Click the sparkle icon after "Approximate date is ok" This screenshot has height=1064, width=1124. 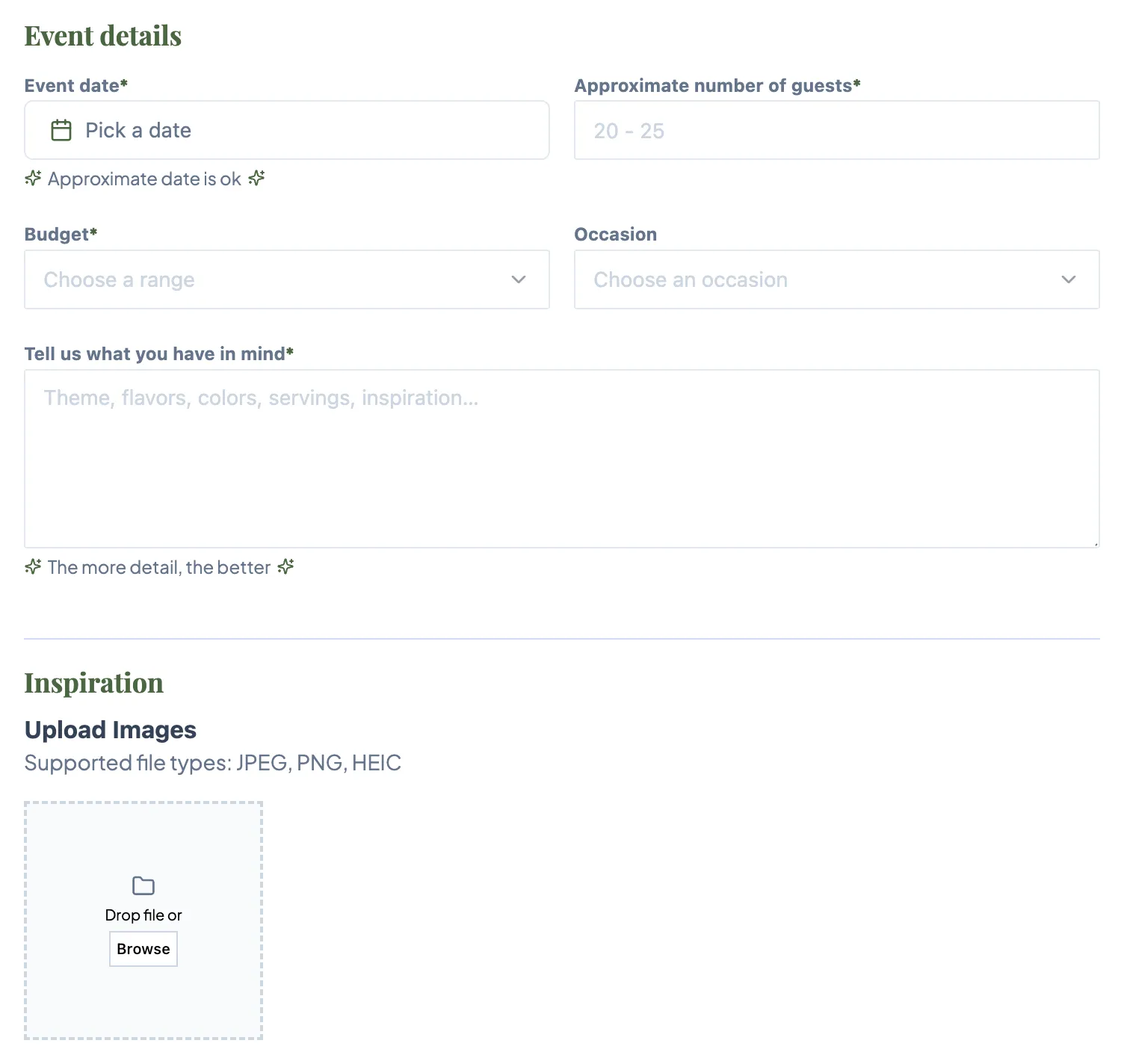(257, 179)
